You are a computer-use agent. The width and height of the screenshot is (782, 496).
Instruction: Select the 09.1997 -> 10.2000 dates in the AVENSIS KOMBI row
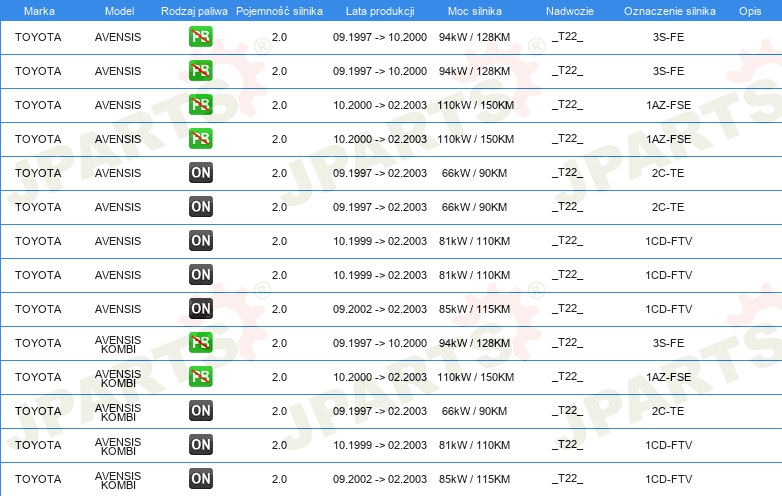(x=380, y=343)
